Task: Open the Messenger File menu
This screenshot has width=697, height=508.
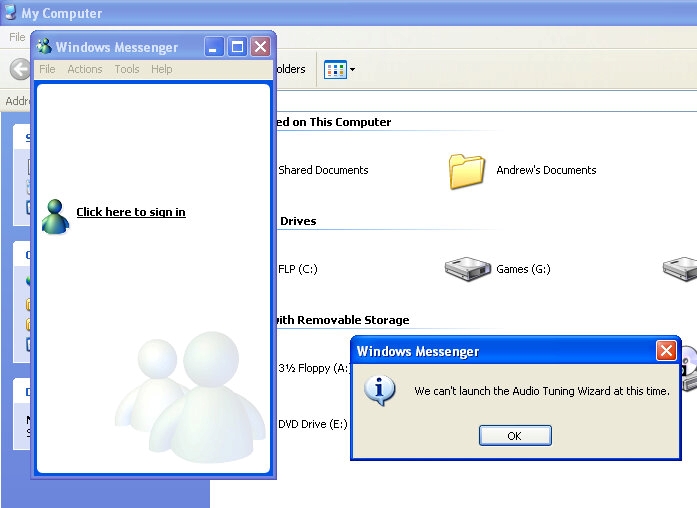Action: tap(47, 69)
